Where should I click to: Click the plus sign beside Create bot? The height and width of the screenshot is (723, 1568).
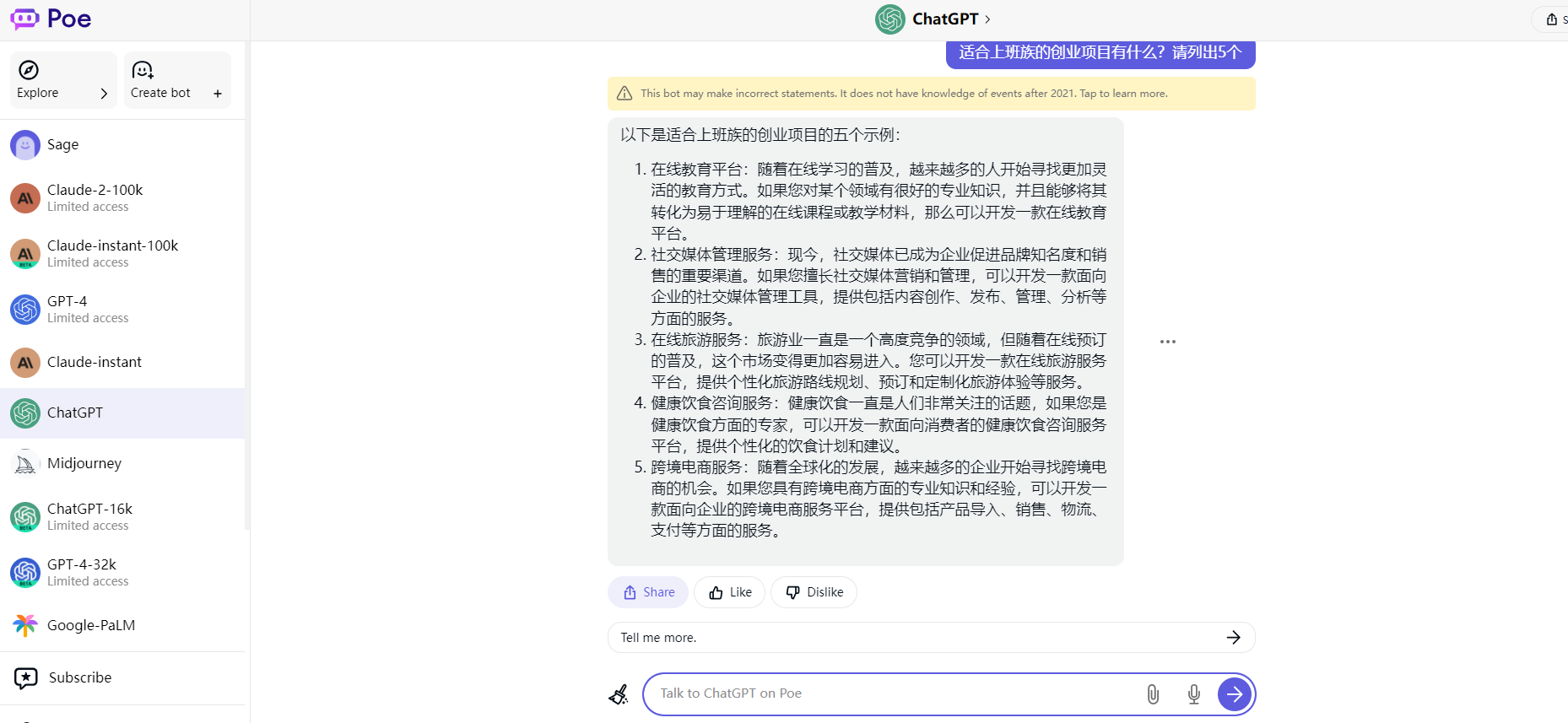click(x=218, y=94)
